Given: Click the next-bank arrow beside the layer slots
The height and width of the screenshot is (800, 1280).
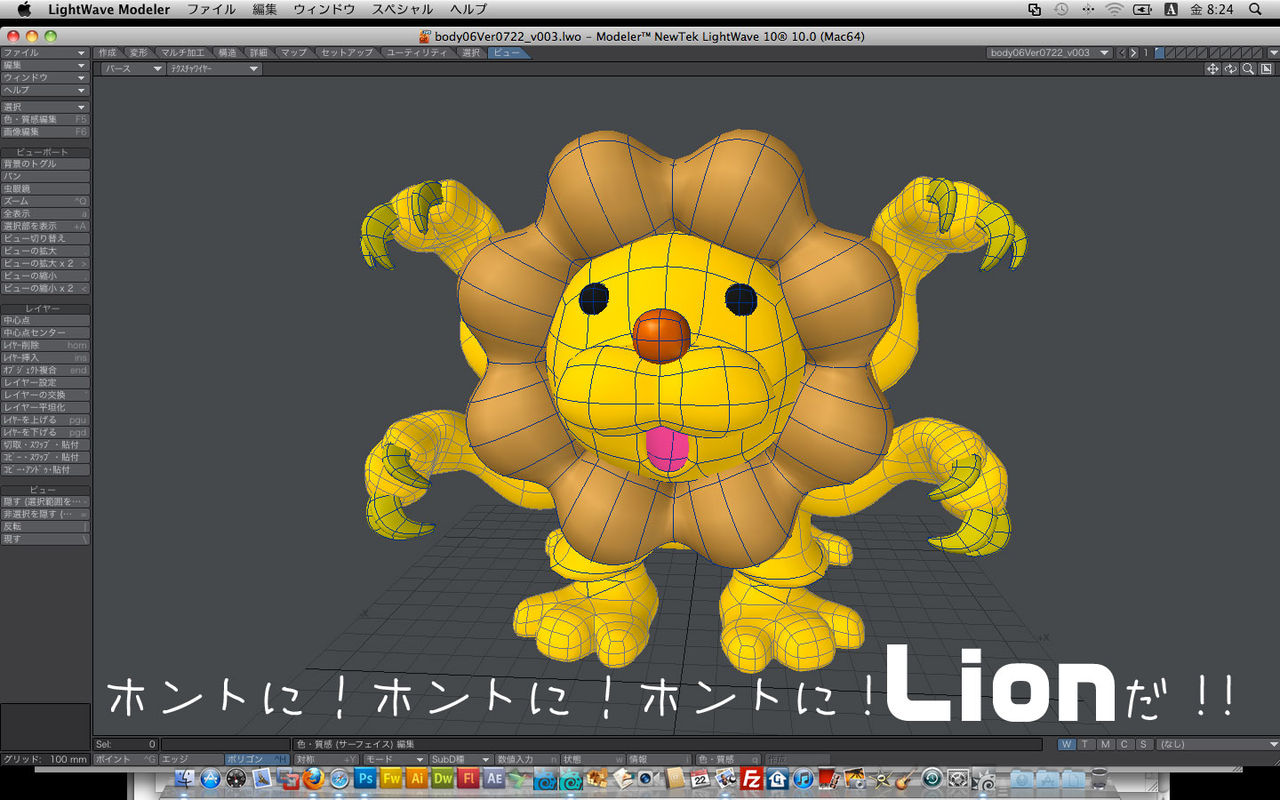Looking at the screenshot, I should [1133, 51].
